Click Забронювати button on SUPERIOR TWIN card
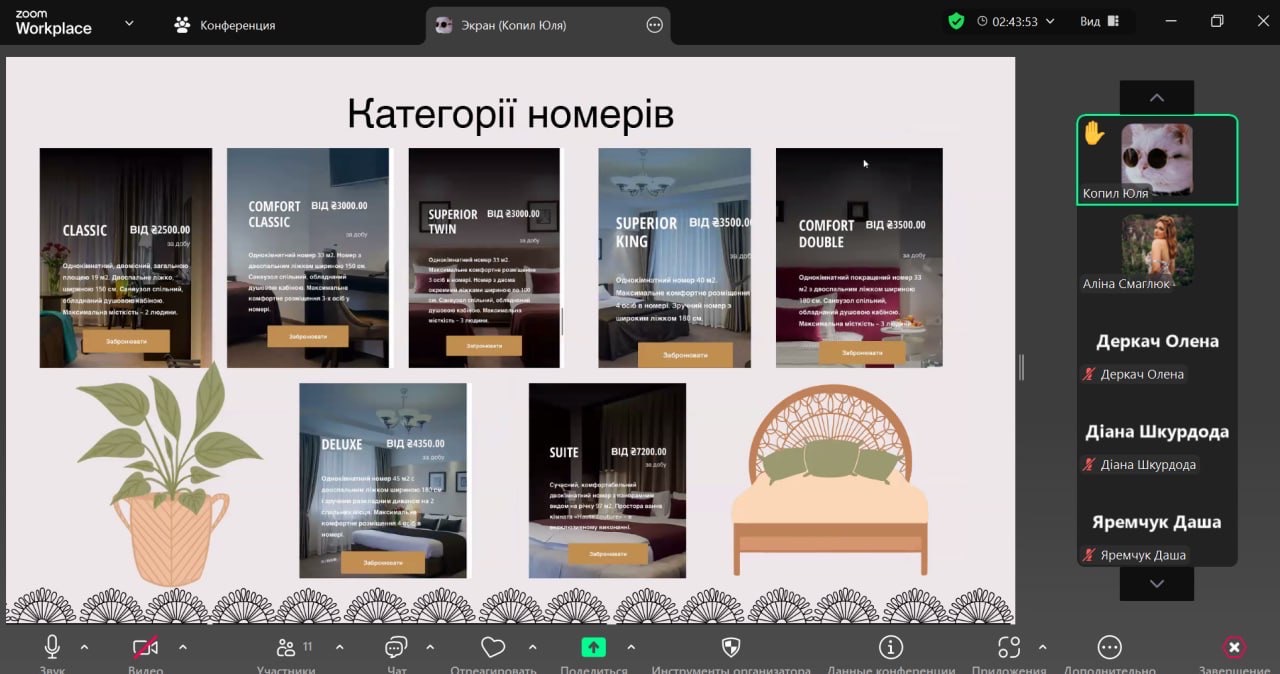 coord(484,346)
